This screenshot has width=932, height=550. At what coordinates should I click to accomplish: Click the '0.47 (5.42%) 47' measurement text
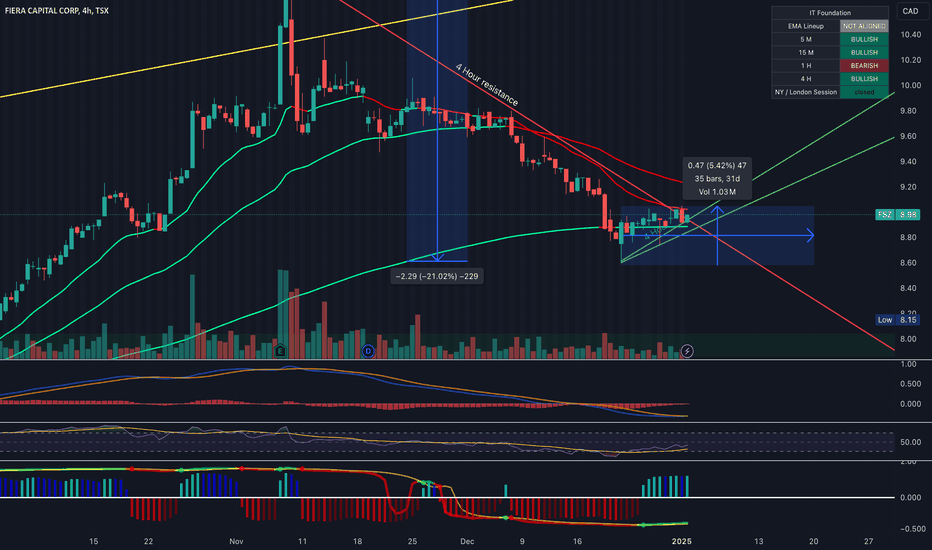click(x=717, y=165)
